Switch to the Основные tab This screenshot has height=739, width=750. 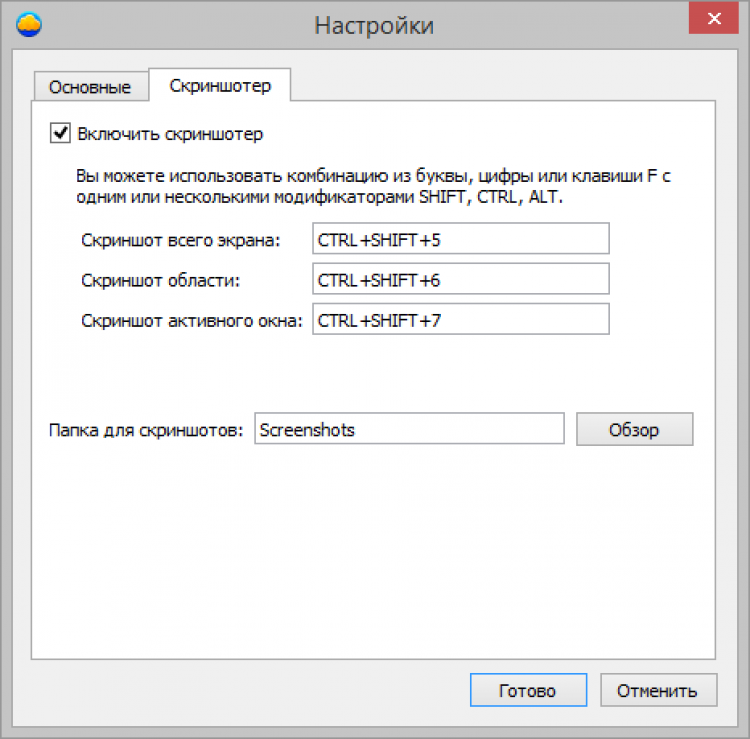tap(90, 87)
